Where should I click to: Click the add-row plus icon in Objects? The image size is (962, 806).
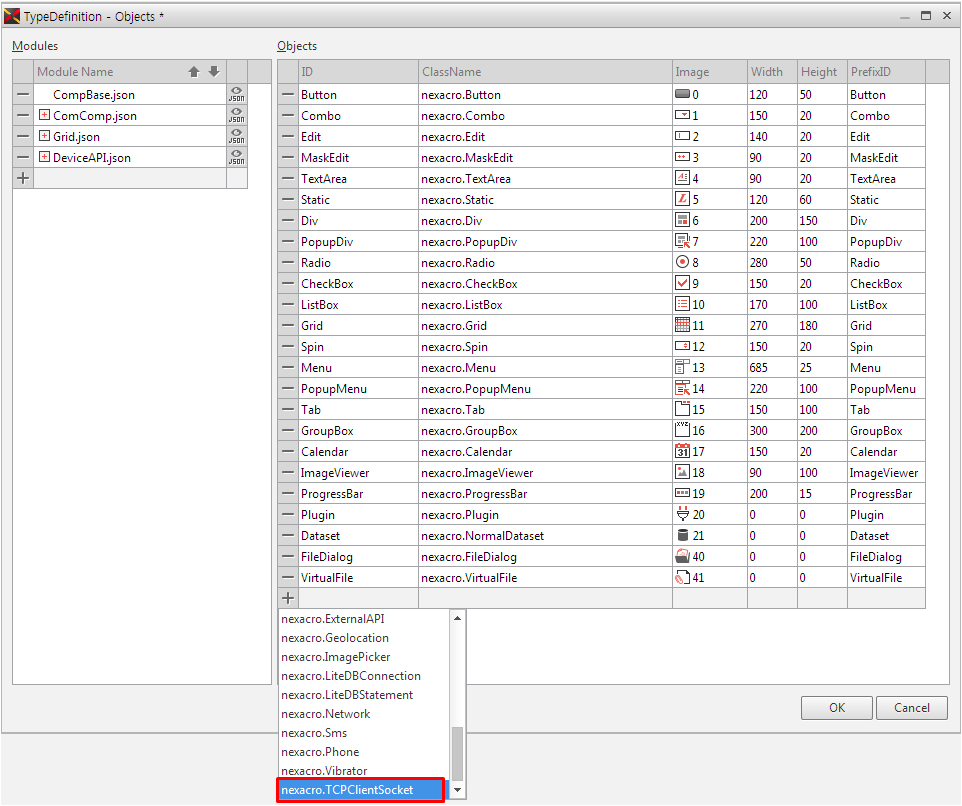click(x=288, y=598)
